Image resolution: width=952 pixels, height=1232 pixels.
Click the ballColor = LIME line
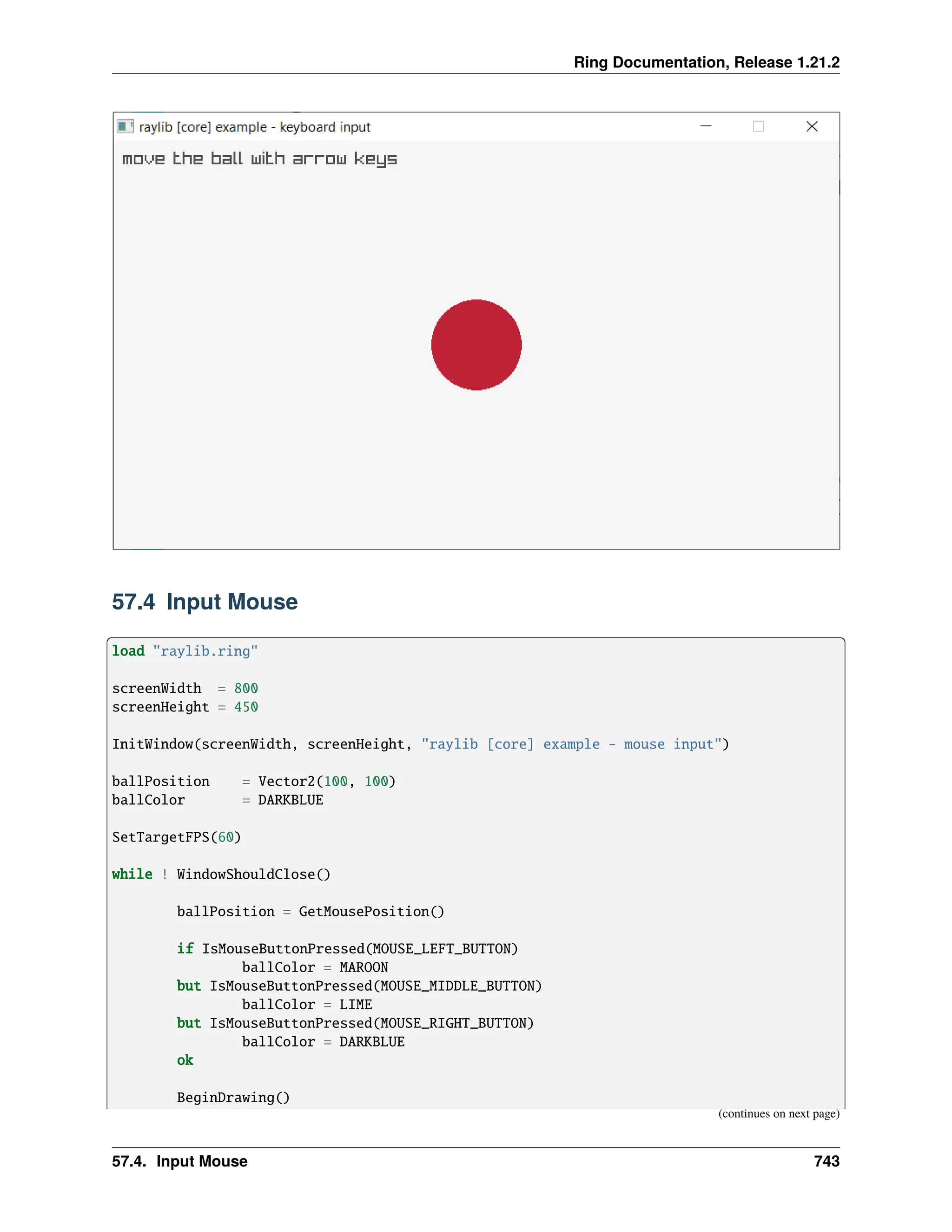307,1005
